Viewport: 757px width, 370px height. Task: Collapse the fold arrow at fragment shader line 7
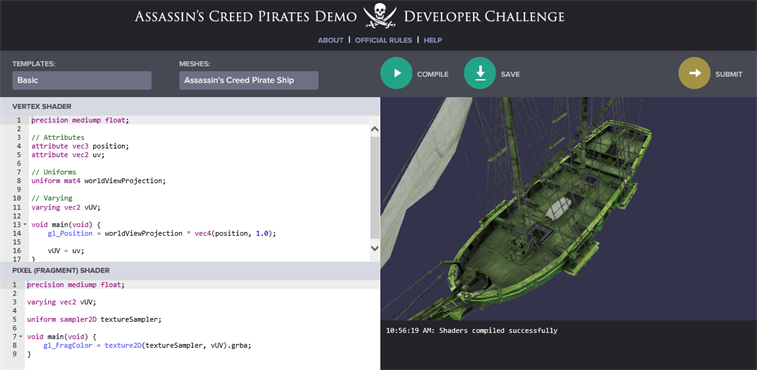coord(20,336)
